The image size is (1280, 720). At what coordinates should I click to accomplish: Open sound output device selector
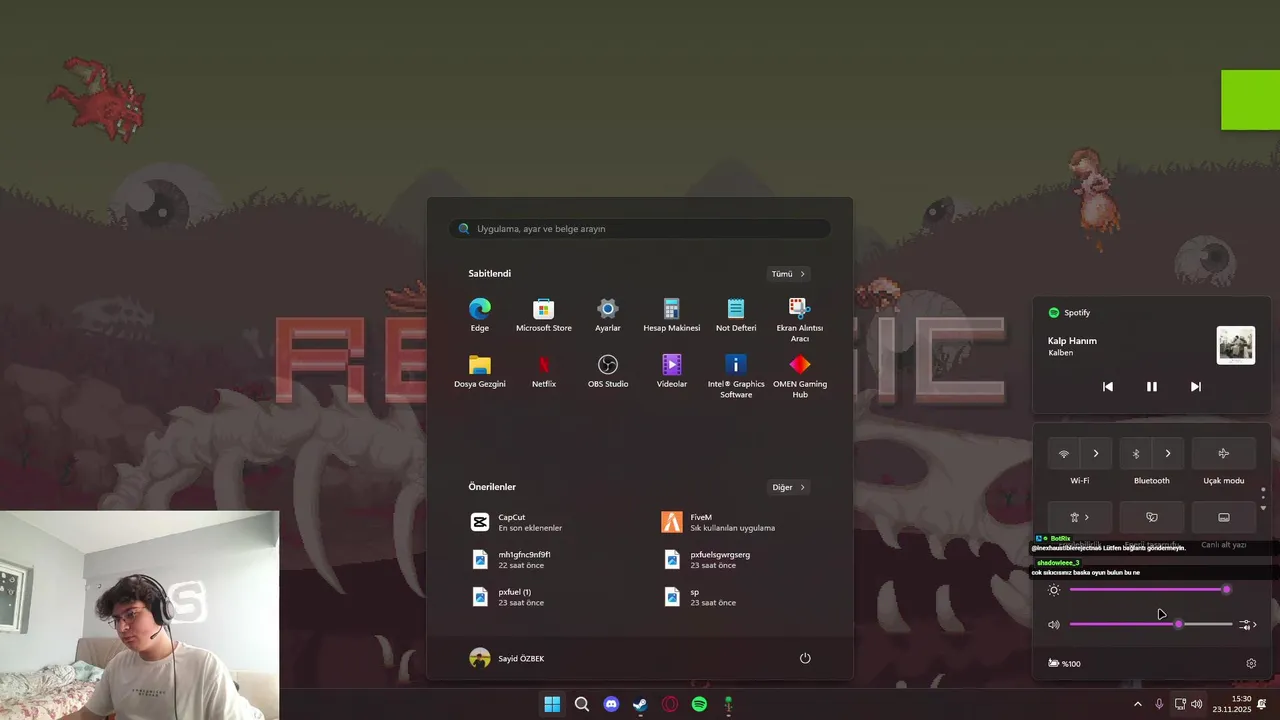pyautogui.click(x=1248, y=625)
